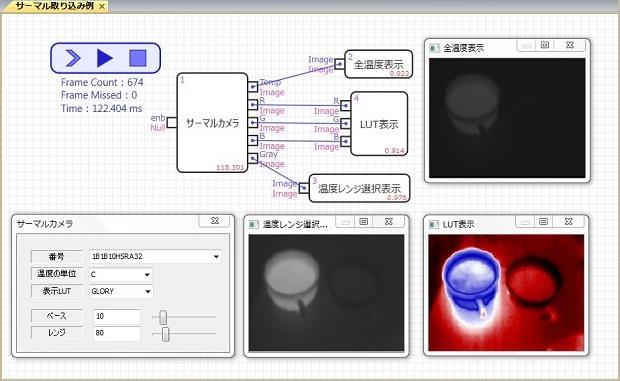The height and width of the screenshot is (381, 620).
Task: Click the レンジ label
Action: 57,333
